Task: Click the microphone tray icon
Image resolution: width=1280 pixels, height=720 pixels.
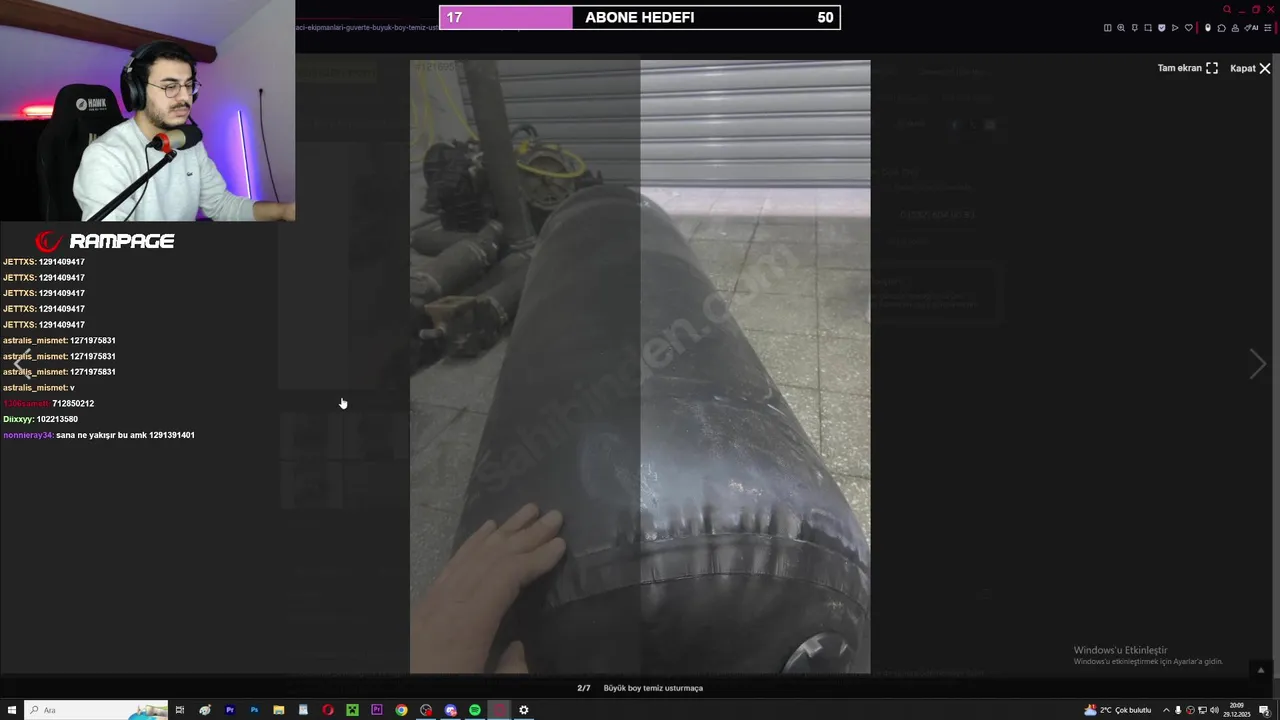Action: point(1178,710)
